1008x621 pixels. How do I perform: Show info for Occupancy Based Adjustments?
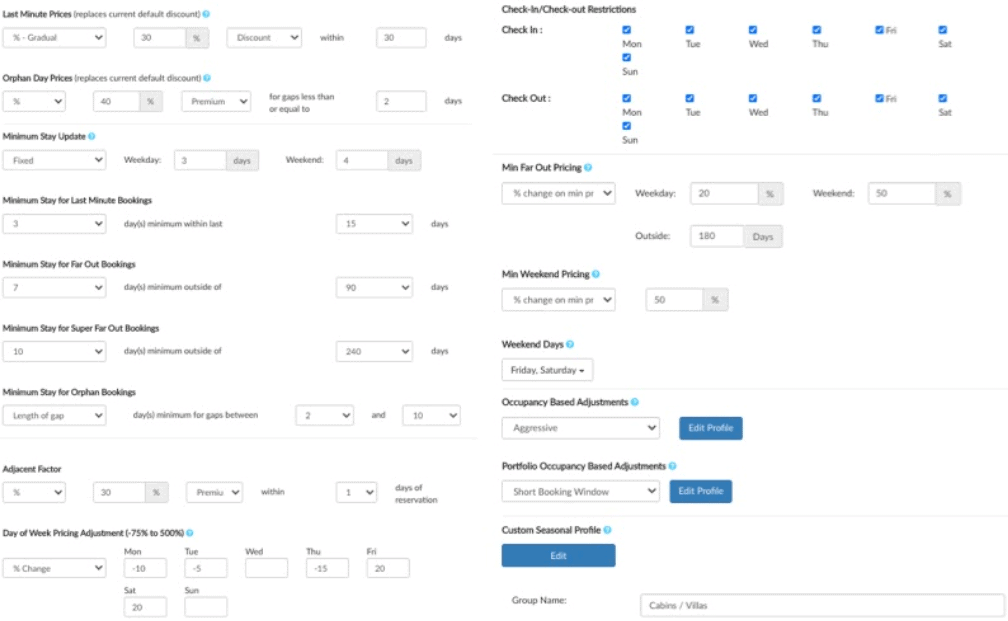point(634,402)
